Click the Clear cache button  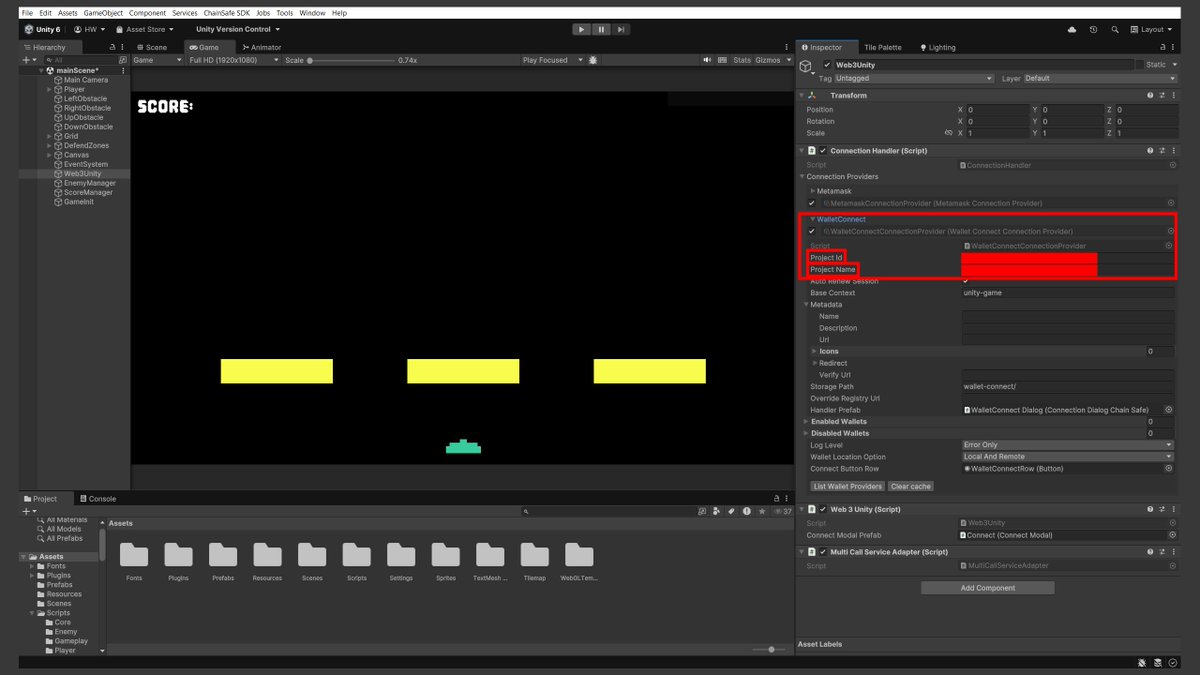(911, 486)
